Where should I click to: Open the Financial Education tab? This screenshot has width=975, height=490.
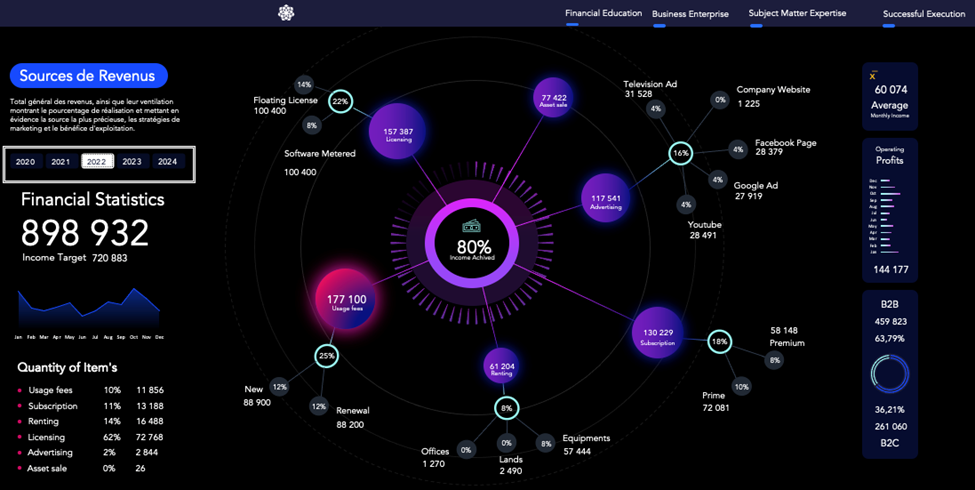click(603, 14)
